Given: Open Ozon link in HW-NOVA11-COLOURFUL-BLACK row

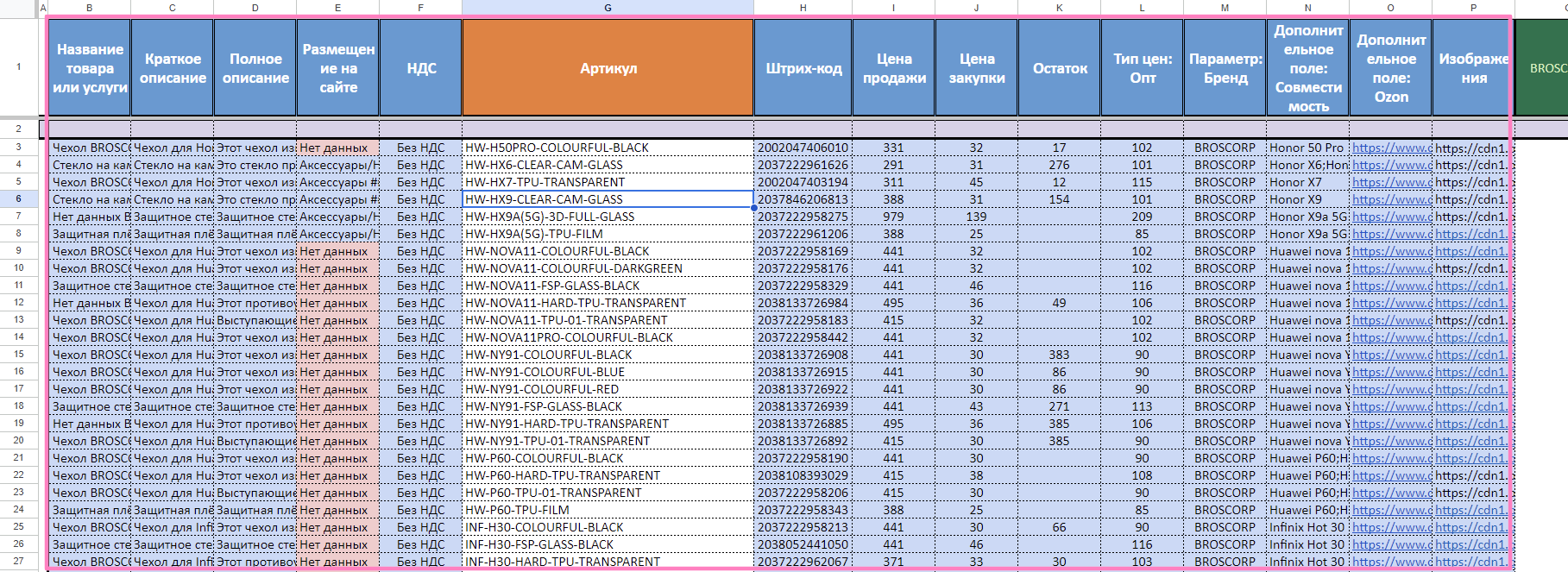Looking at the screenshot, I should pos(1390,251).
